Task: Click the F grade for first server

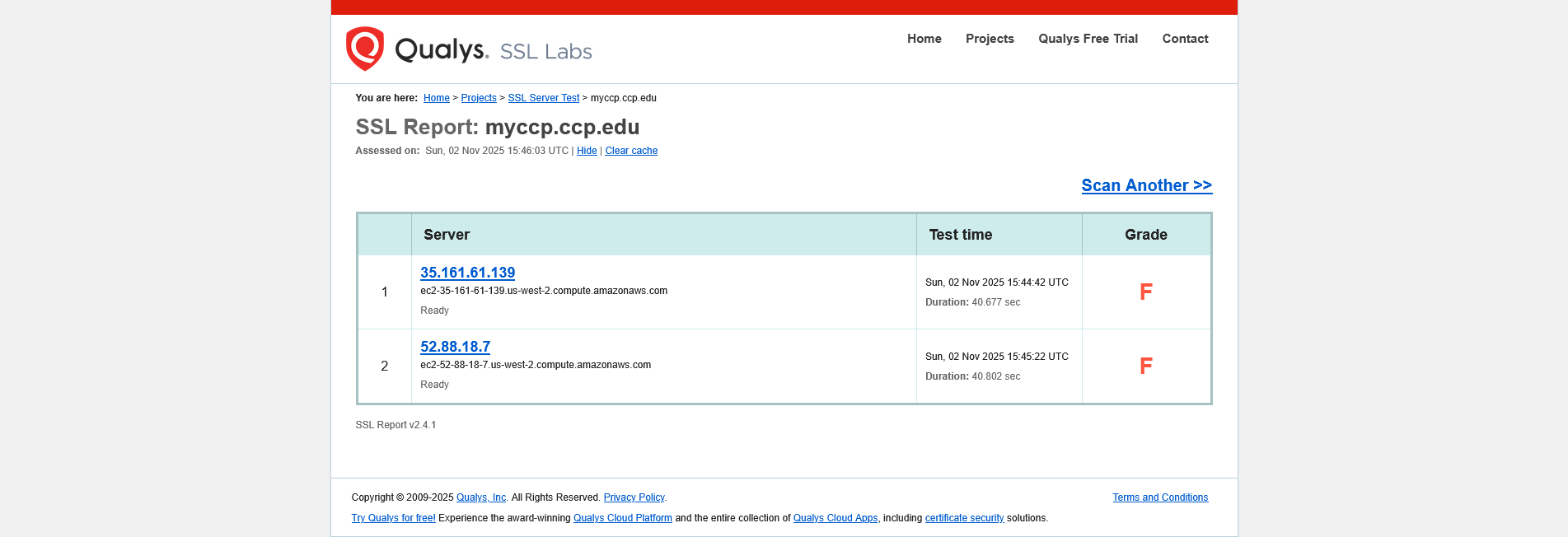Action: pyautogui.click(x=1145, y=292)
